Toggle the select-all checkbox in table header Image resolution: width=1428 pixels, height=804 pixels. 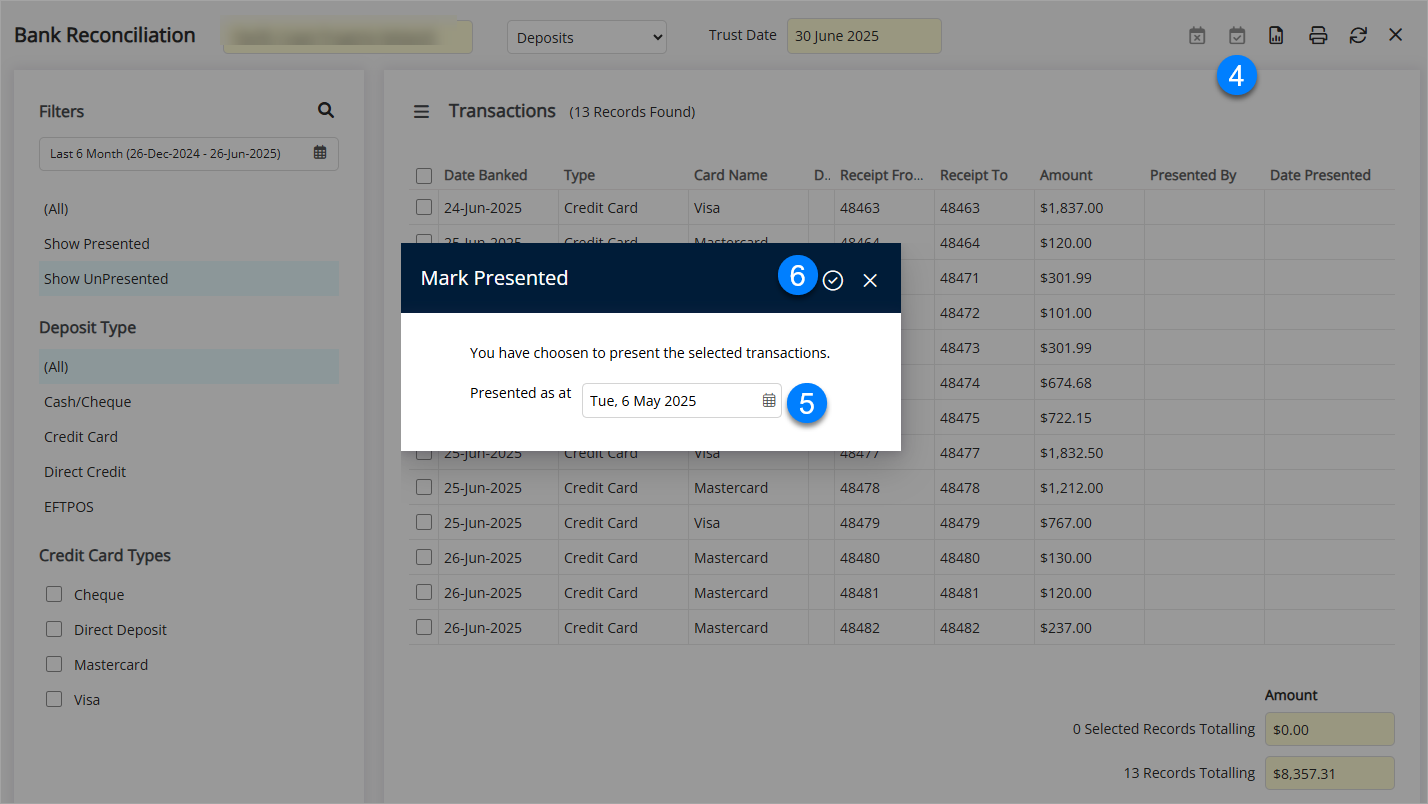click(x=424, y=176)
